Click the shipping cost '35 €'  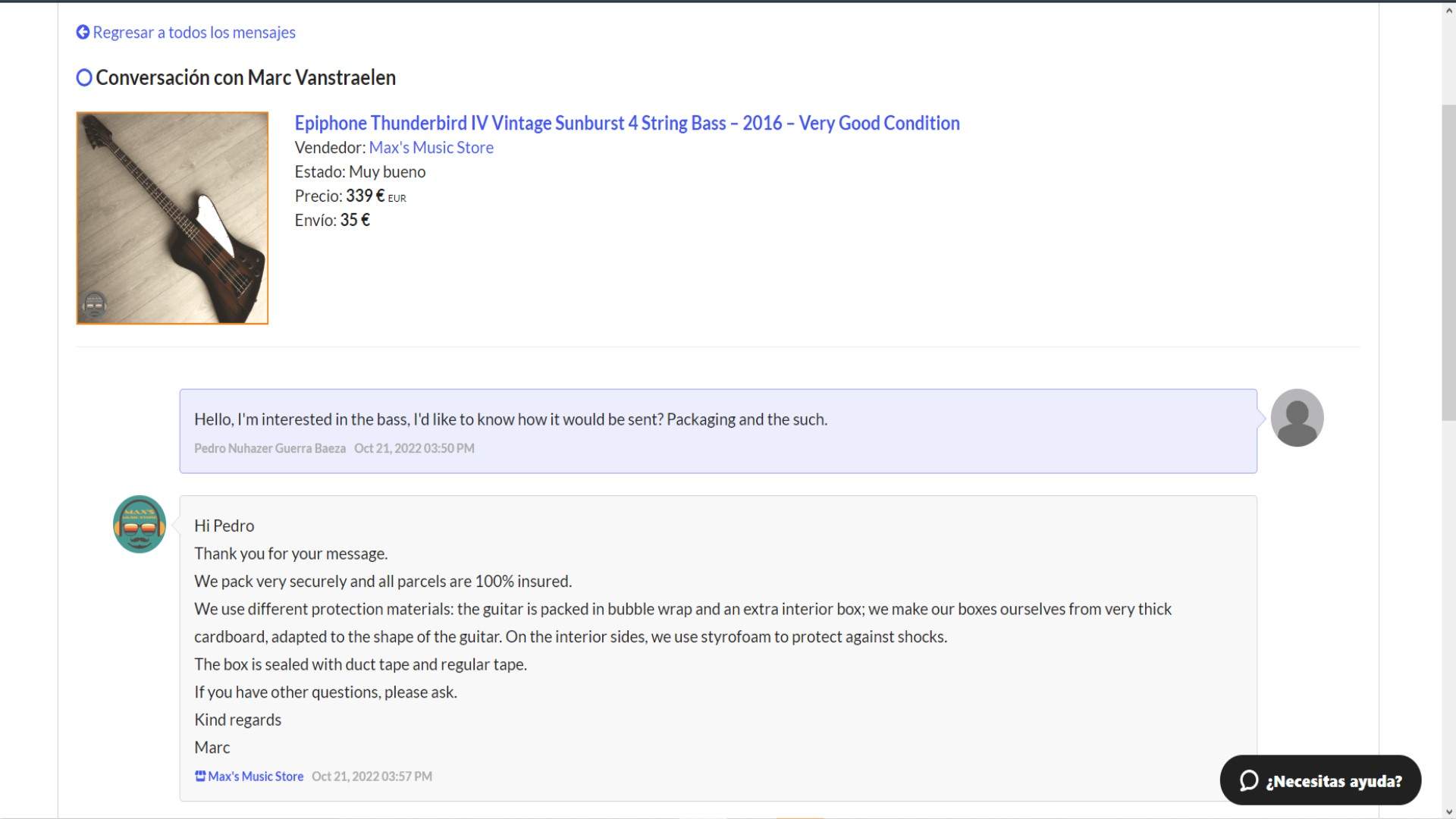(355, 220)
